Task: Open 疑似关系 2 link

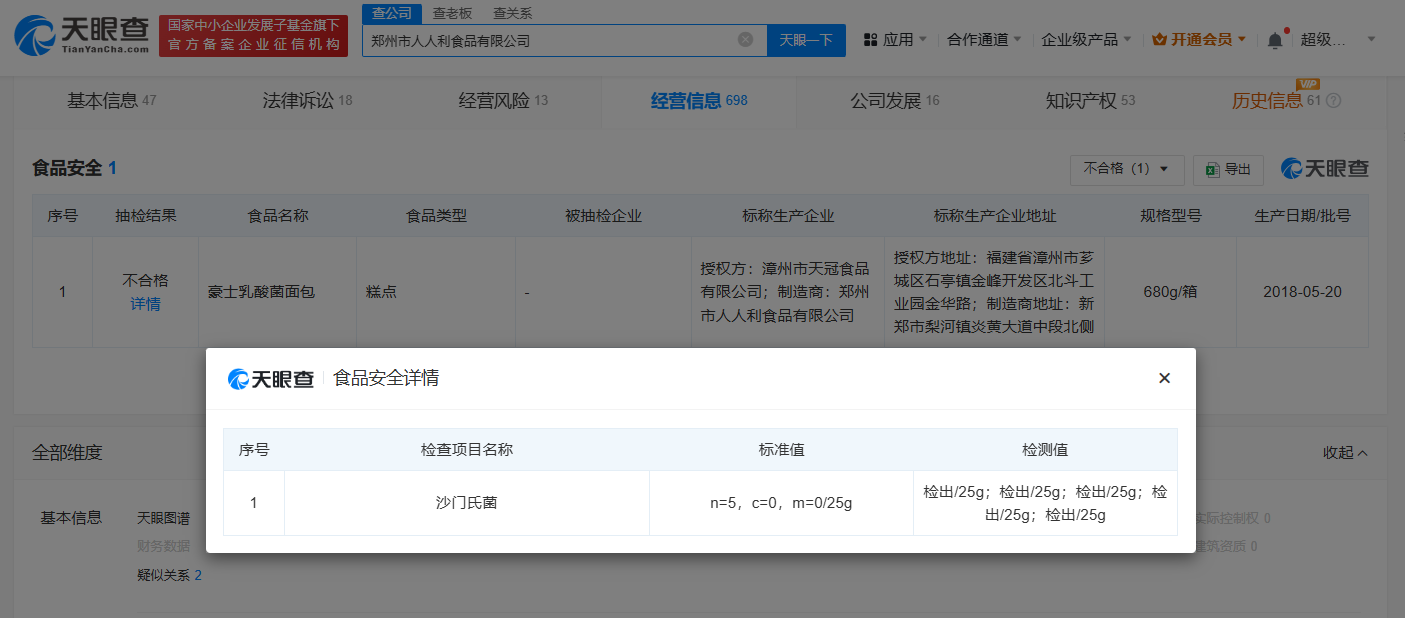Action: pos(169,575)
